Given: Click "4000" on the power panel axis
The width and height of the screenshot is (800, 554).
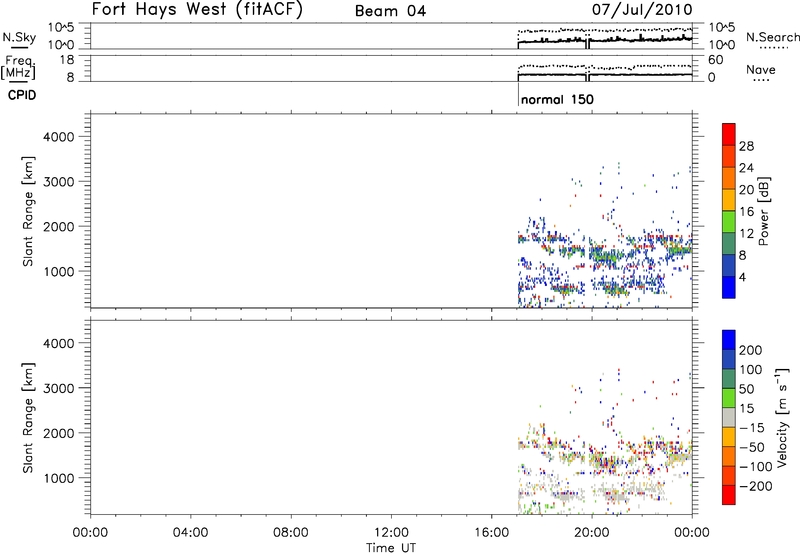Looking at the screenshot, I should [59, 137].
